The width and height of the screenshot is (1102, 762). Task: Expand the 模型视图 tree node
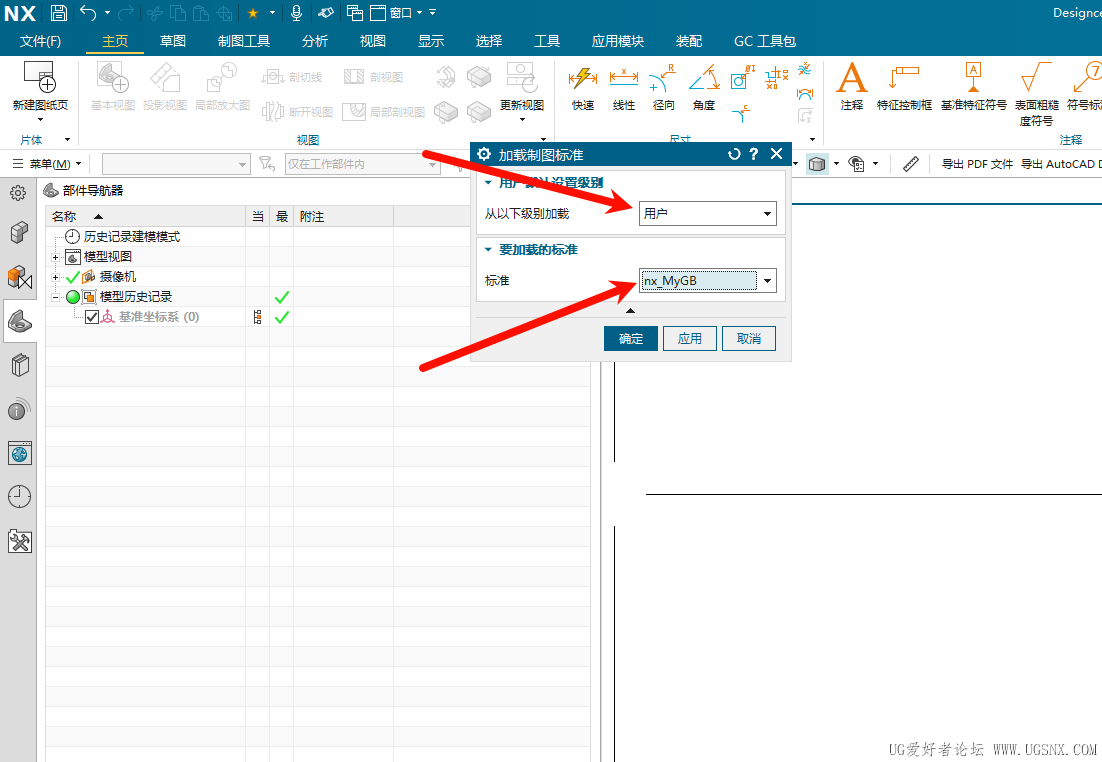pos(56,257)
